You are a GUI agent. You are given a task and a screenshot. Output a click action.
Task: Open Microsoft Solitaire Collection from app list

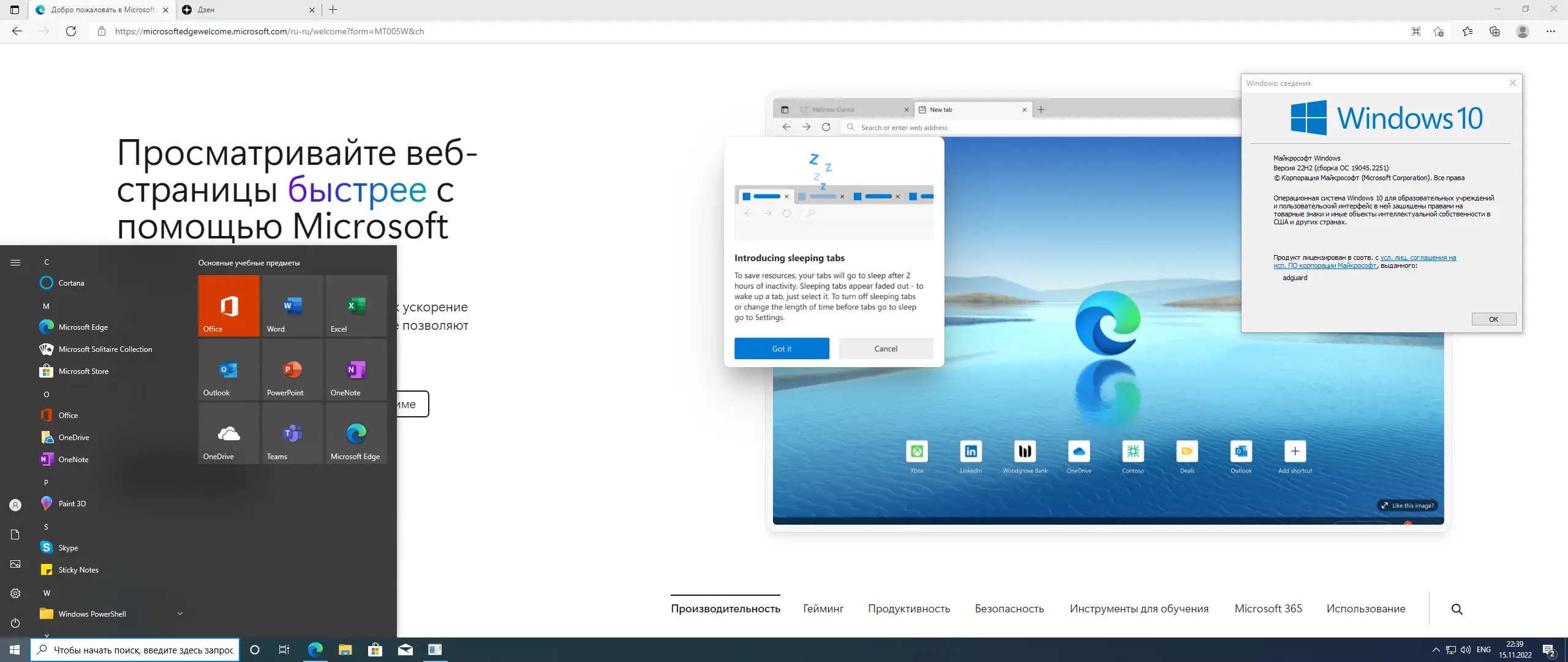tap(105, 349)
